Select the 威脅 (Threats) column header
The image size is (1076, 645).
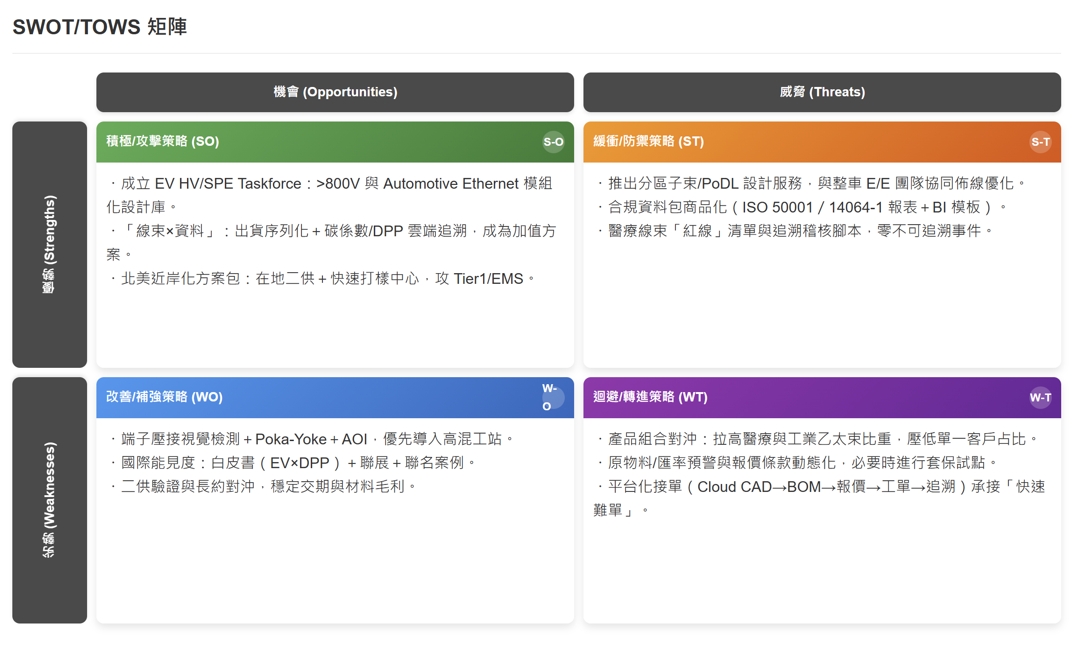coord(822,92)
